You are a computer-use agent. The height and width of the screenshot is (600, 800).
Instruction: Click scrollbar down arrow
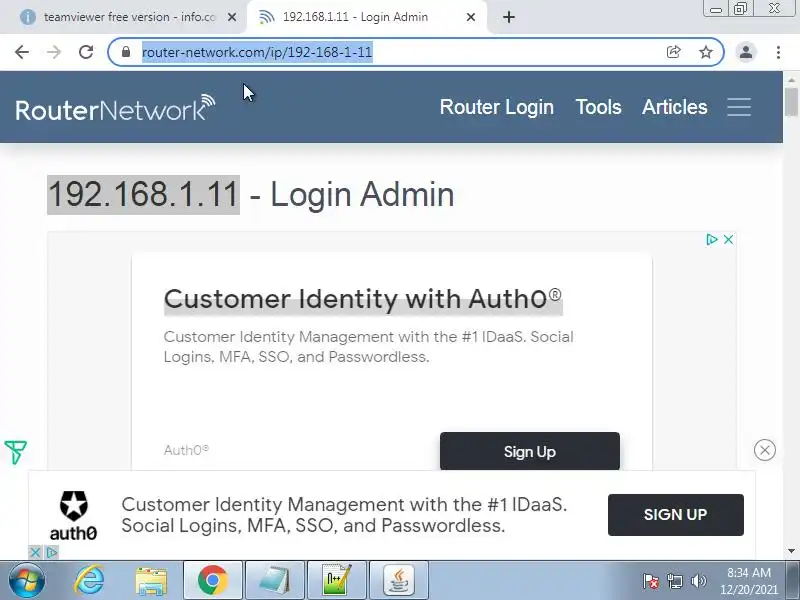tap(791, 551)
